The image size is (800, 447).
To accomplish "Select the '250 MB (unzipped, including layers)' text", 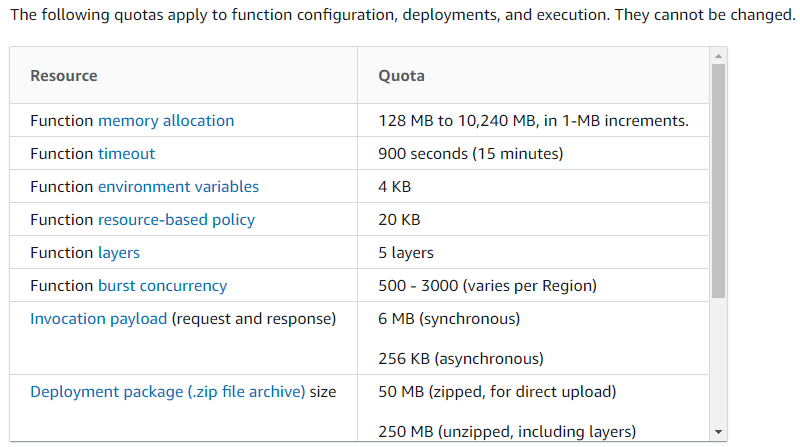I will (x=507, y=432).
